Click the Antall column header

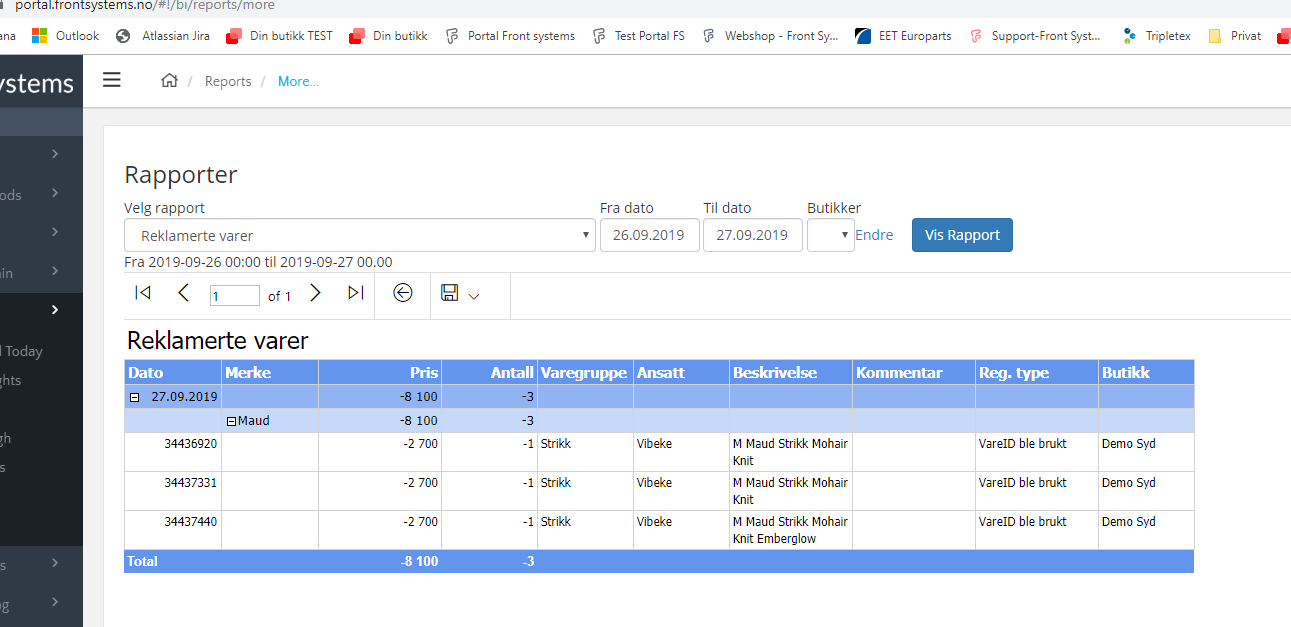coord(489,372)
